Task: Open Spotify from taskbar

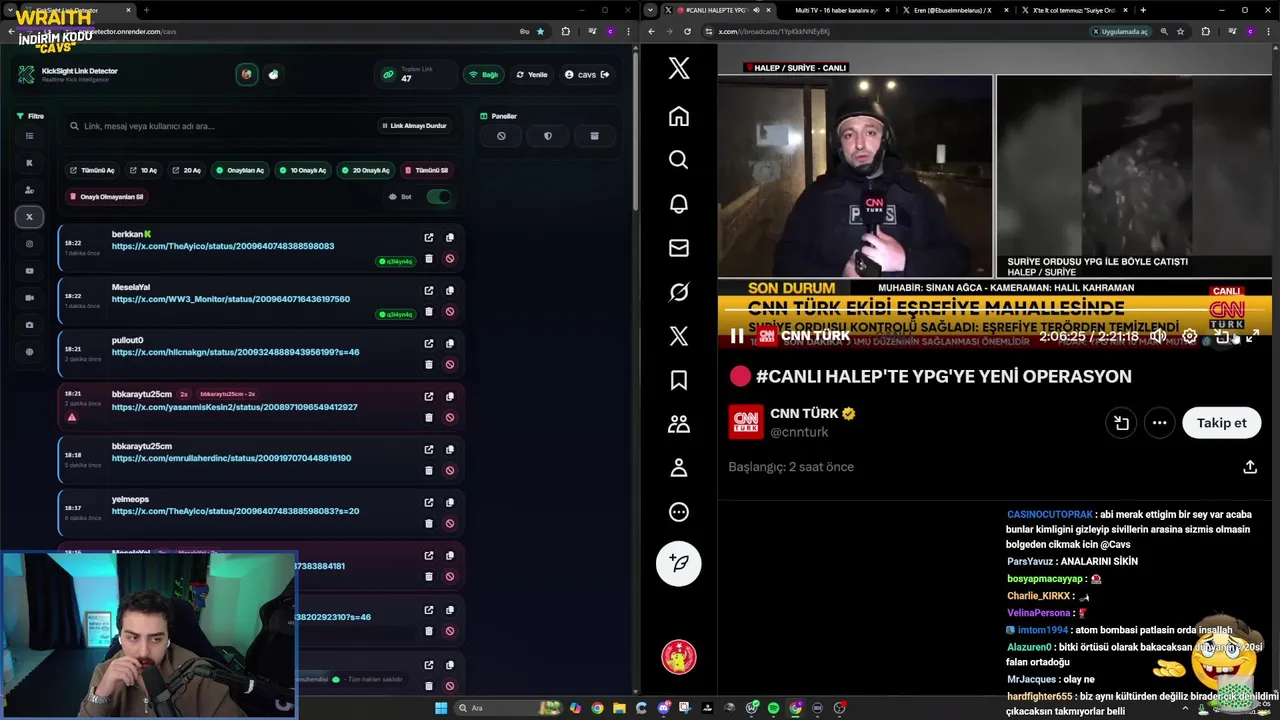Action: (x=773, y=708)
